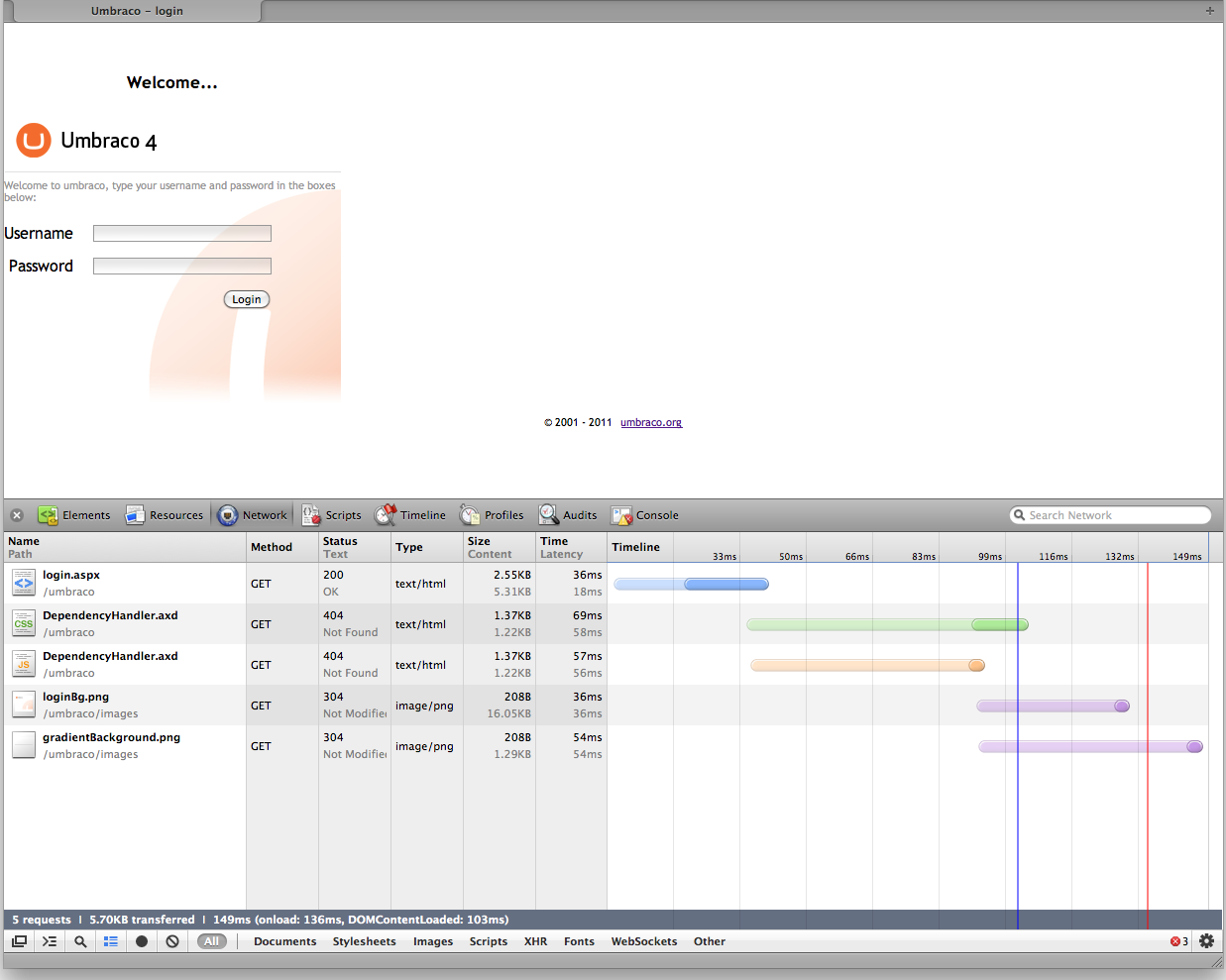Filter network by XHR
This screenshot has width=1226, height=980.
tap(535, 941)
